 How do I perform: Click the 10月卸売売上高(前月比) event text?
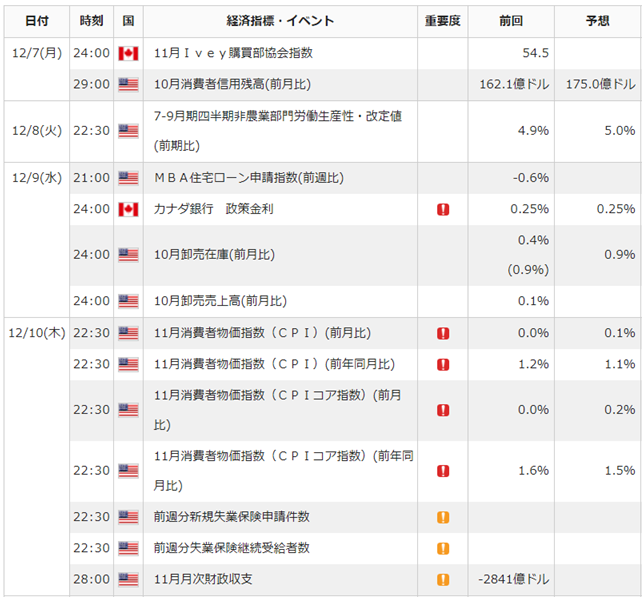click(220, 301)
